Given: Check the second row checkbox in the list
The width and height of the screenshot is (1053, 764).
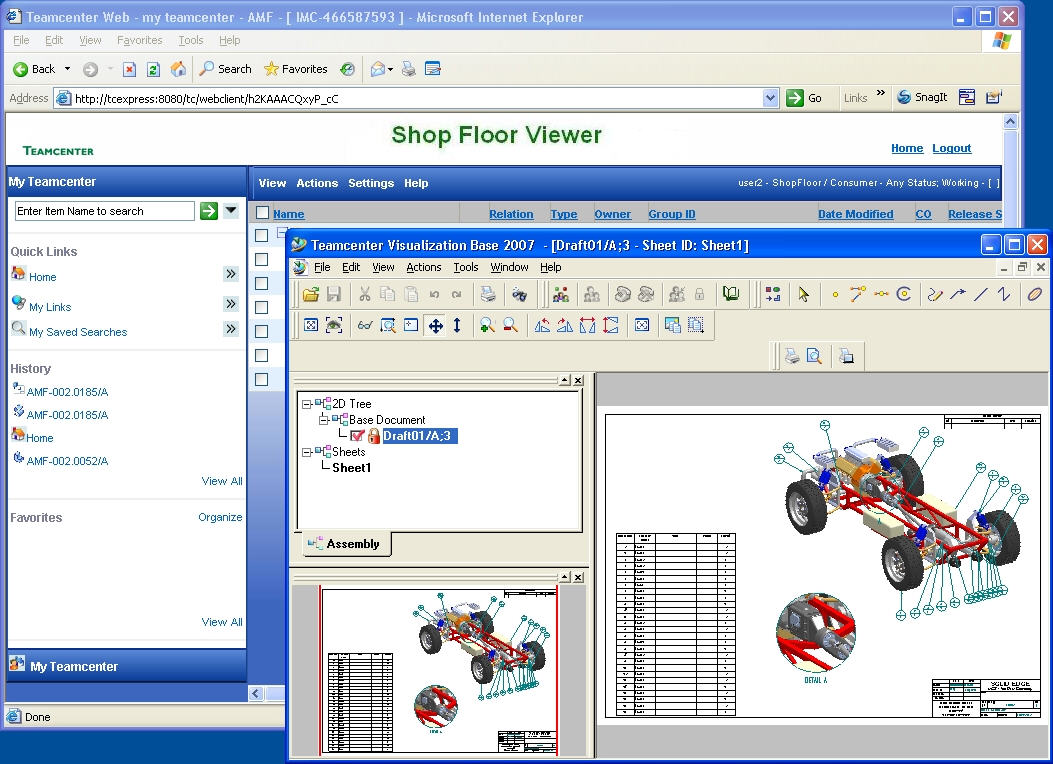Looking at the screenshot, I should (262, 259).
